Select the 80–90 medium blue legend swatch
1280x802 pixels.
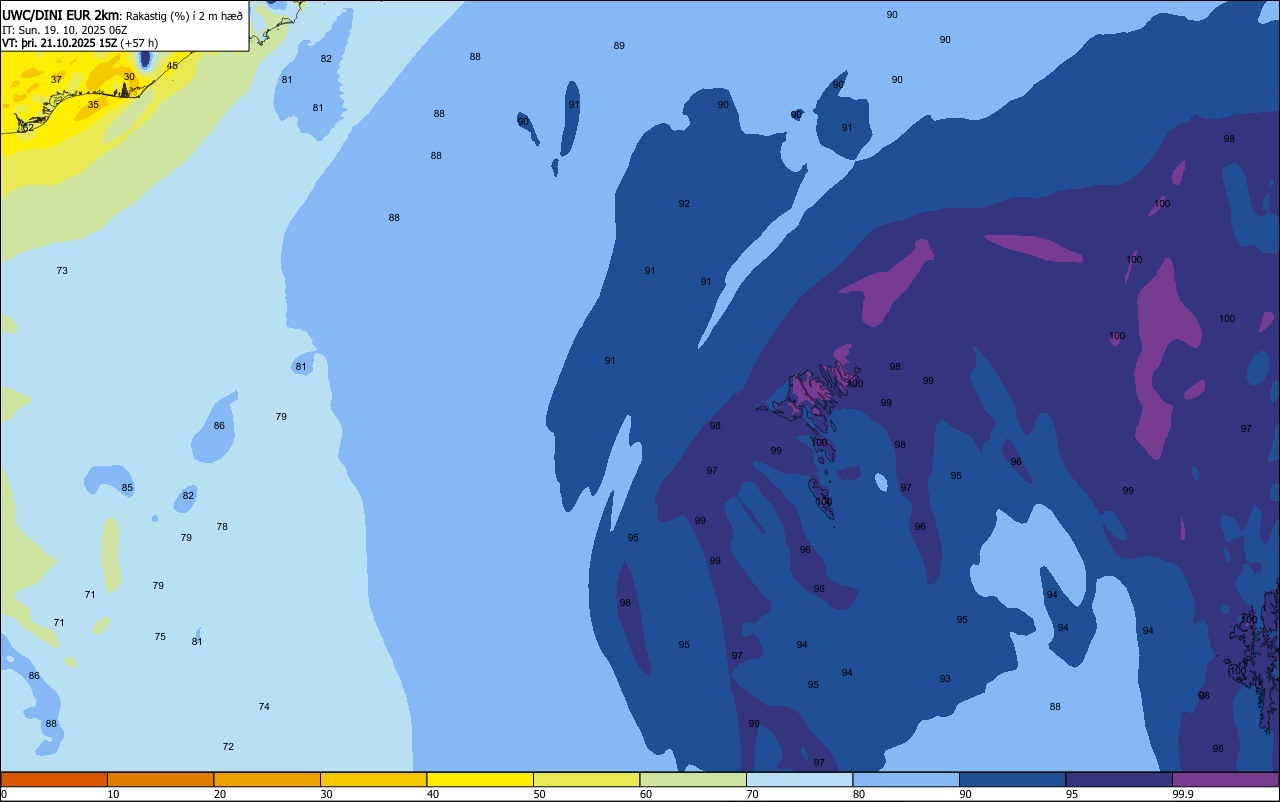pyautogui.click(x=906, y=779)
